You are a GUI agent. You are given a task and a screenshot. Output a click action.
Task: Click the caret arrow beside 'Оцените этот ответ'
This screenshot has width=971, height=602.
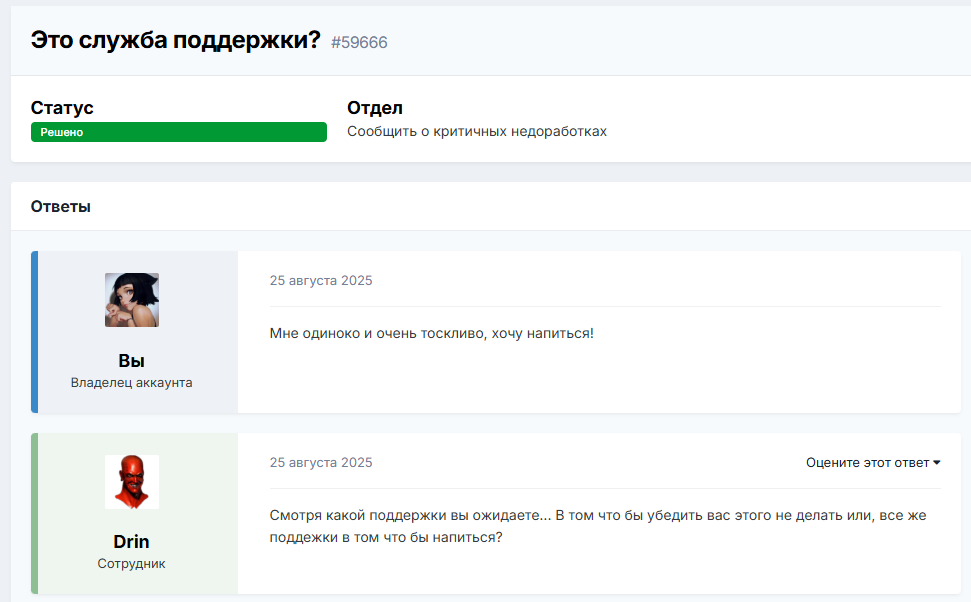click(937, 463)
